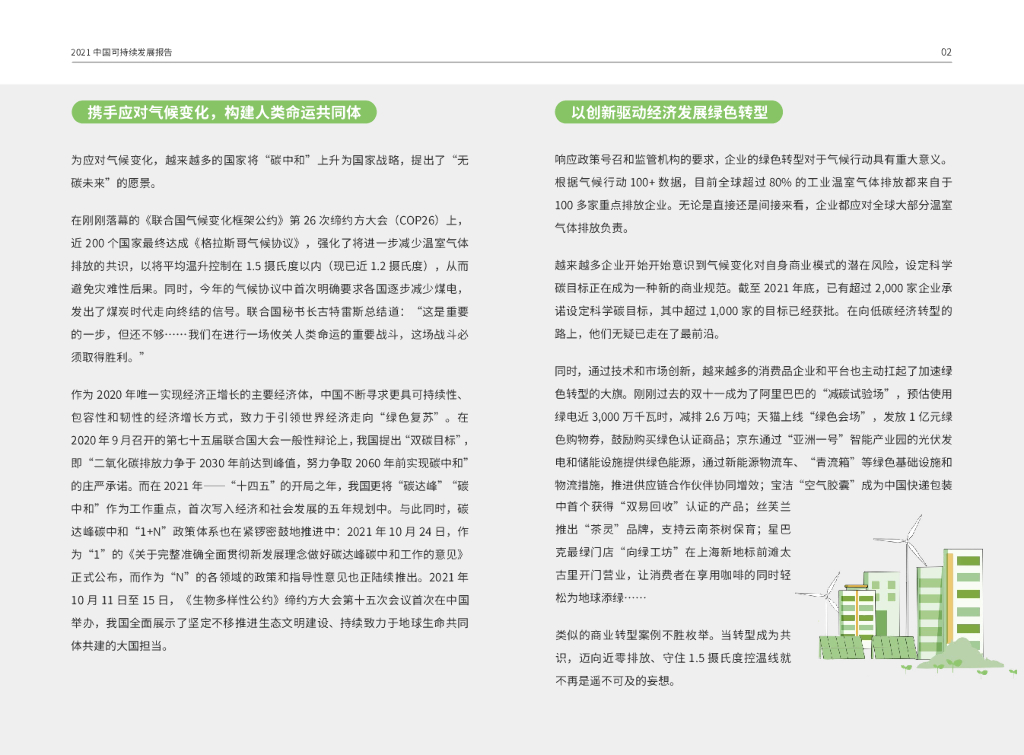Click the line mentioning 3,000 万千瓦时

(754, 417)
